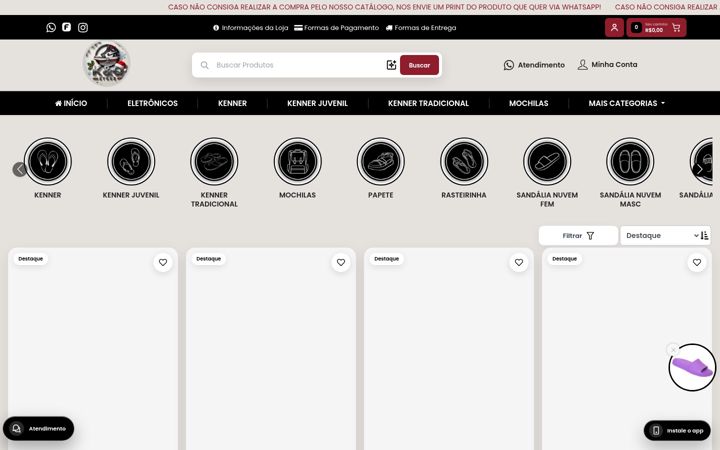Click the sort order icon beside Destaque
Image resolution: width=720 pixels, height=450 pixels.
[704, 236]
